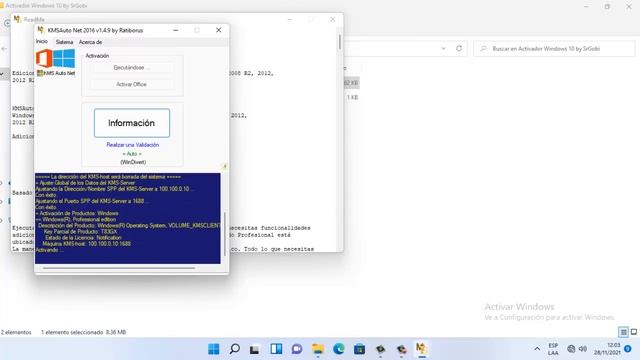Click status bar text '2 elementos'
This screenshot has height=360, width=640.
16,332
